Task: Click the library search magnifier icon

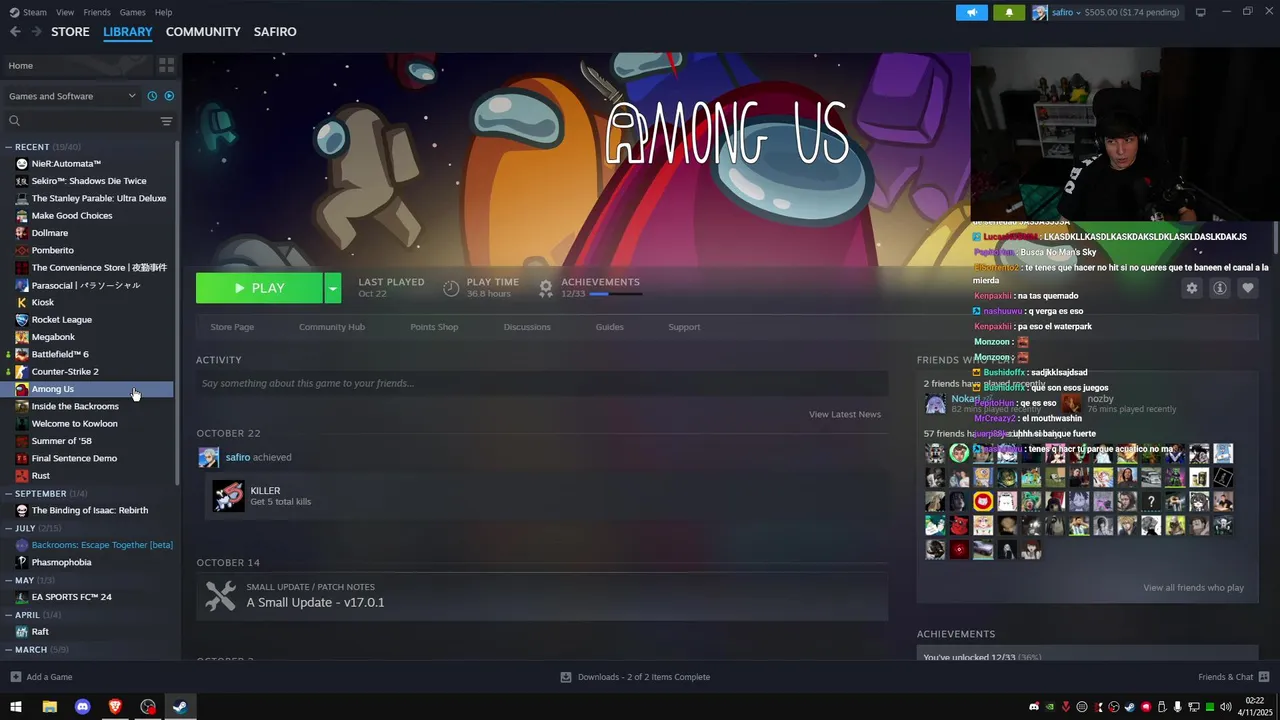Action: click(14, 121)
